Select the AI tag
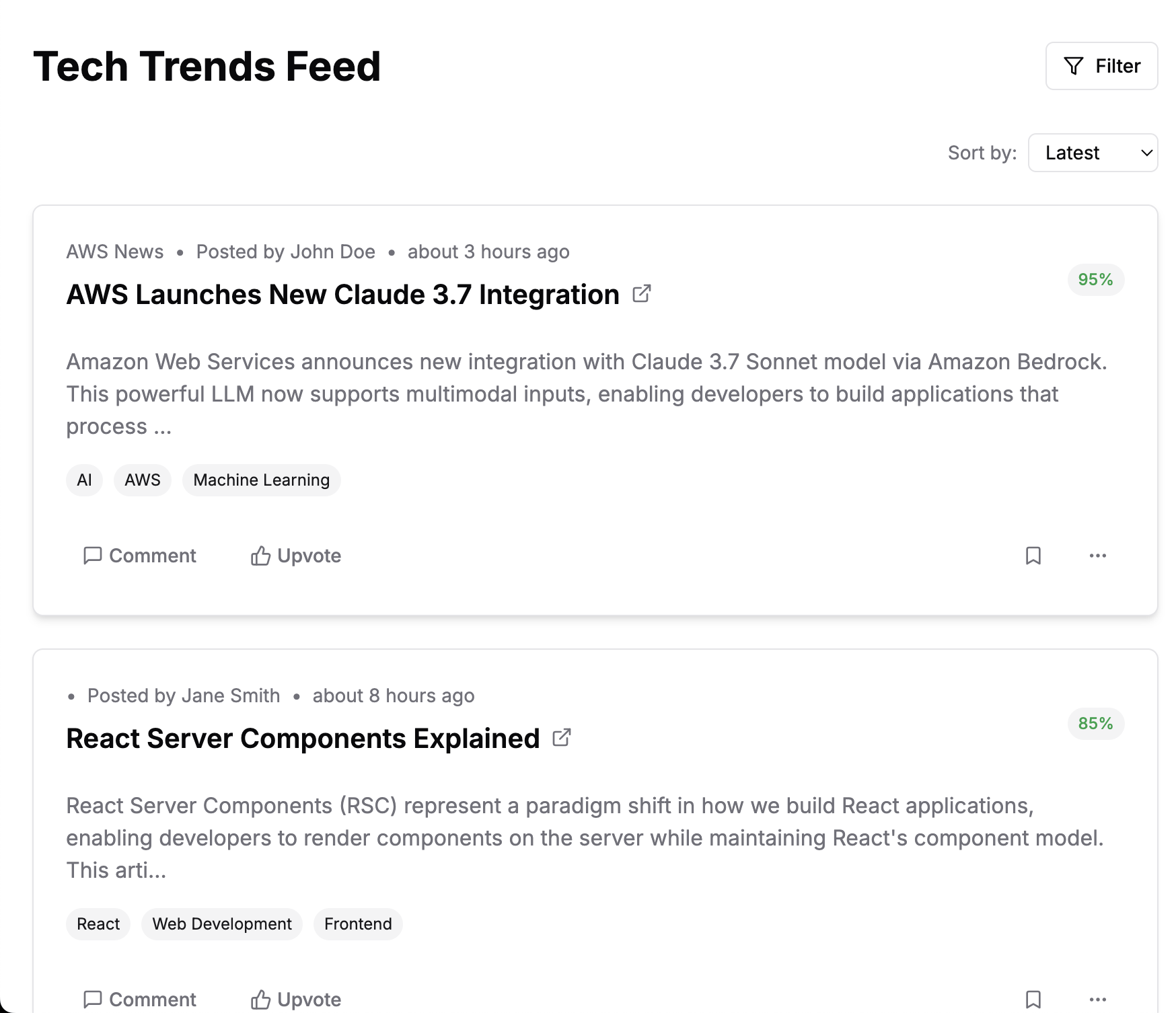 (x=84, y=480)
